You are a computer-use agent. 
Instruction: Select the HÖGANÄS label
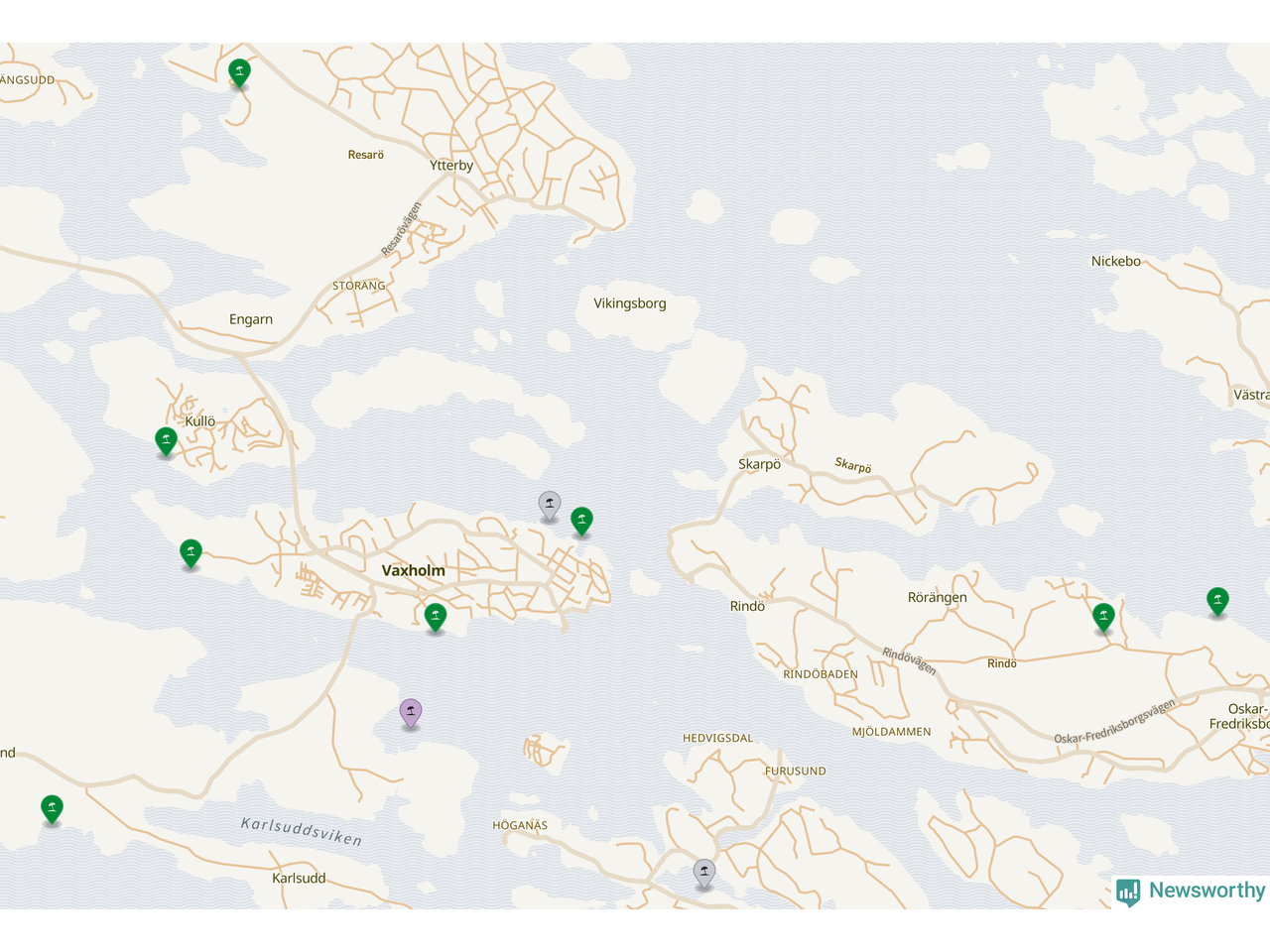coord(520,825)
